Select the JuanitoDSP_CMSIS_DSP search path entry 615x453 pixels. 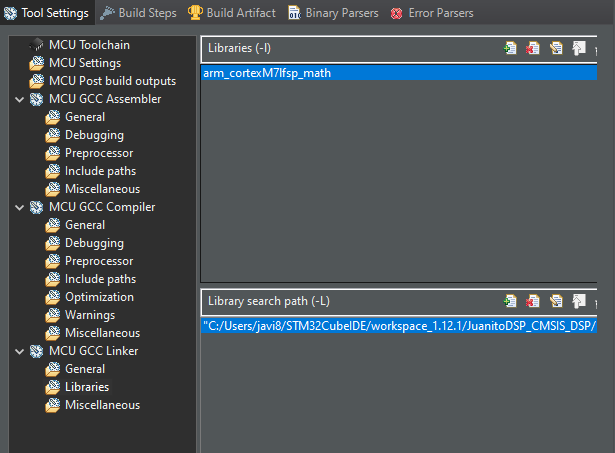pyautogui.click(x=399, y=326)
